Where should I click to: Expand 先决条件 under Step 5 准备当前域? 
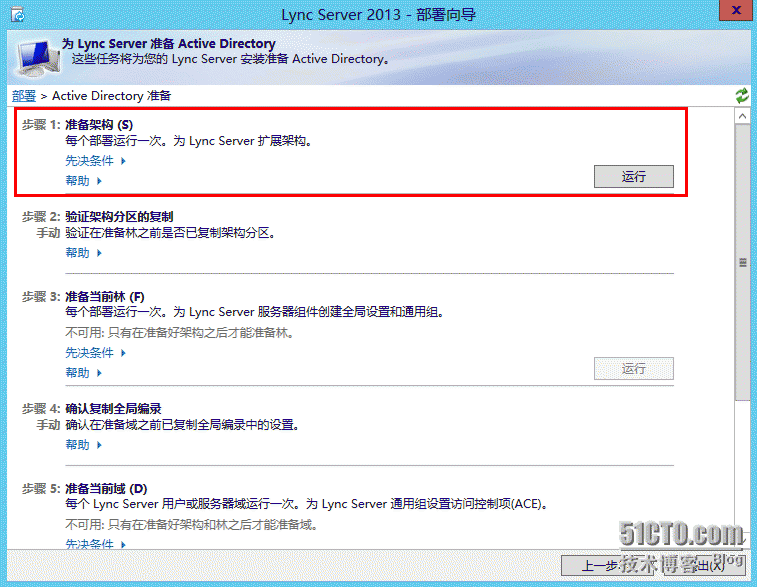click(96, 544)
